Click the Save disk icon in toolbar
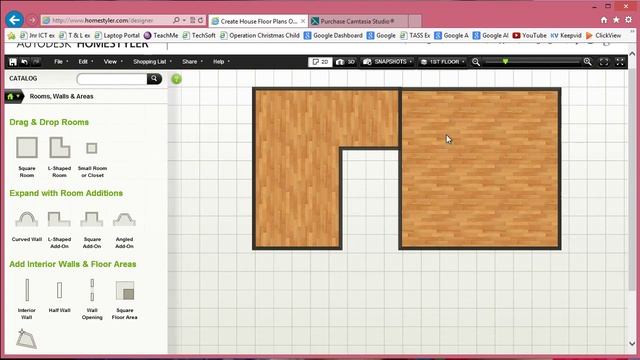The height and width of the screenshot is (360, 640). click(13, 62)
